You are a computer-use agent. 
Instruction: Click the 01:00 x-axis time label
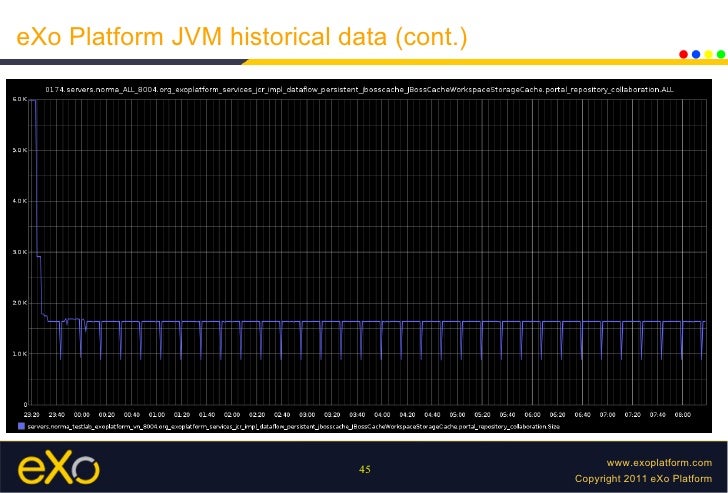[x=157, y=415]
